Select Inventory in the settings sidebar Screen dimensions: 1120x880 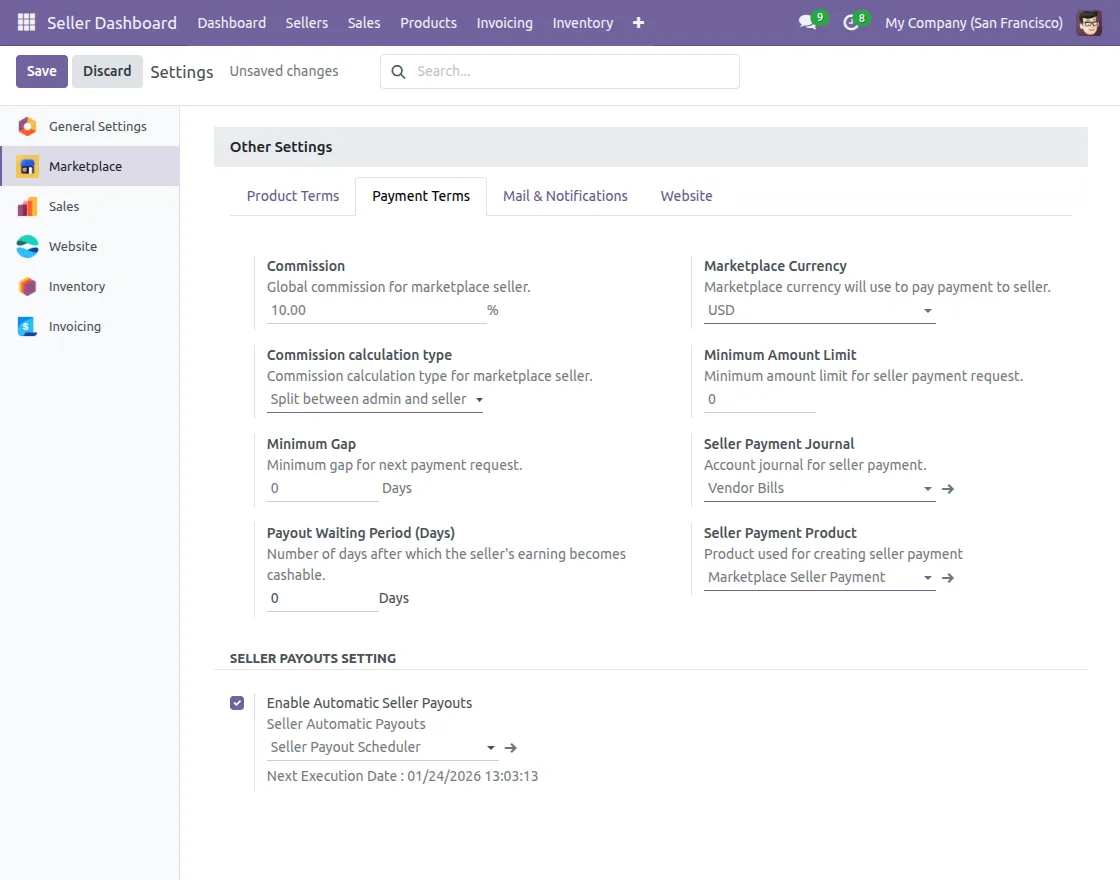(x=77, y=287)
